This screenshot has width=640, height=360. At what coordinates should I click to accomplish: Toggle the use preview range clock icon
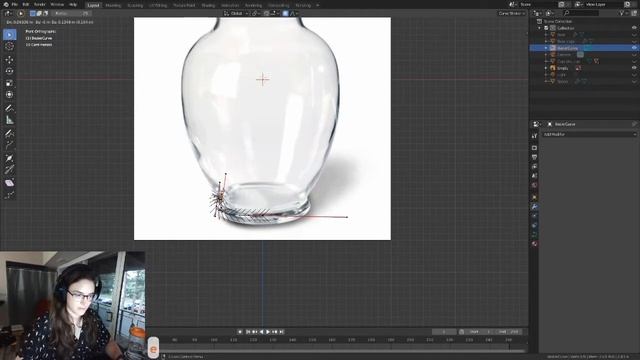(x=462, y=332)
